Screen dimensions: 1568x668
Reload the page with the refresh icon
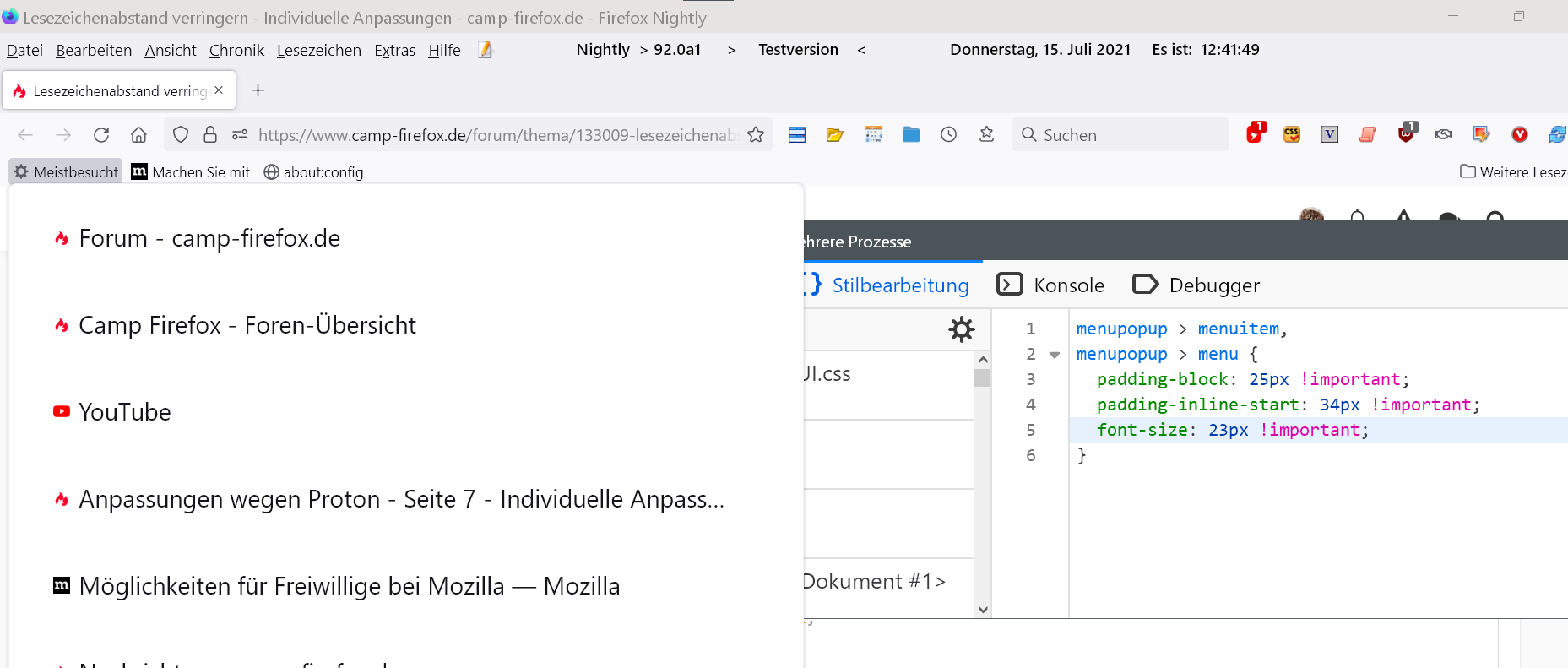[x=101, y=135]
